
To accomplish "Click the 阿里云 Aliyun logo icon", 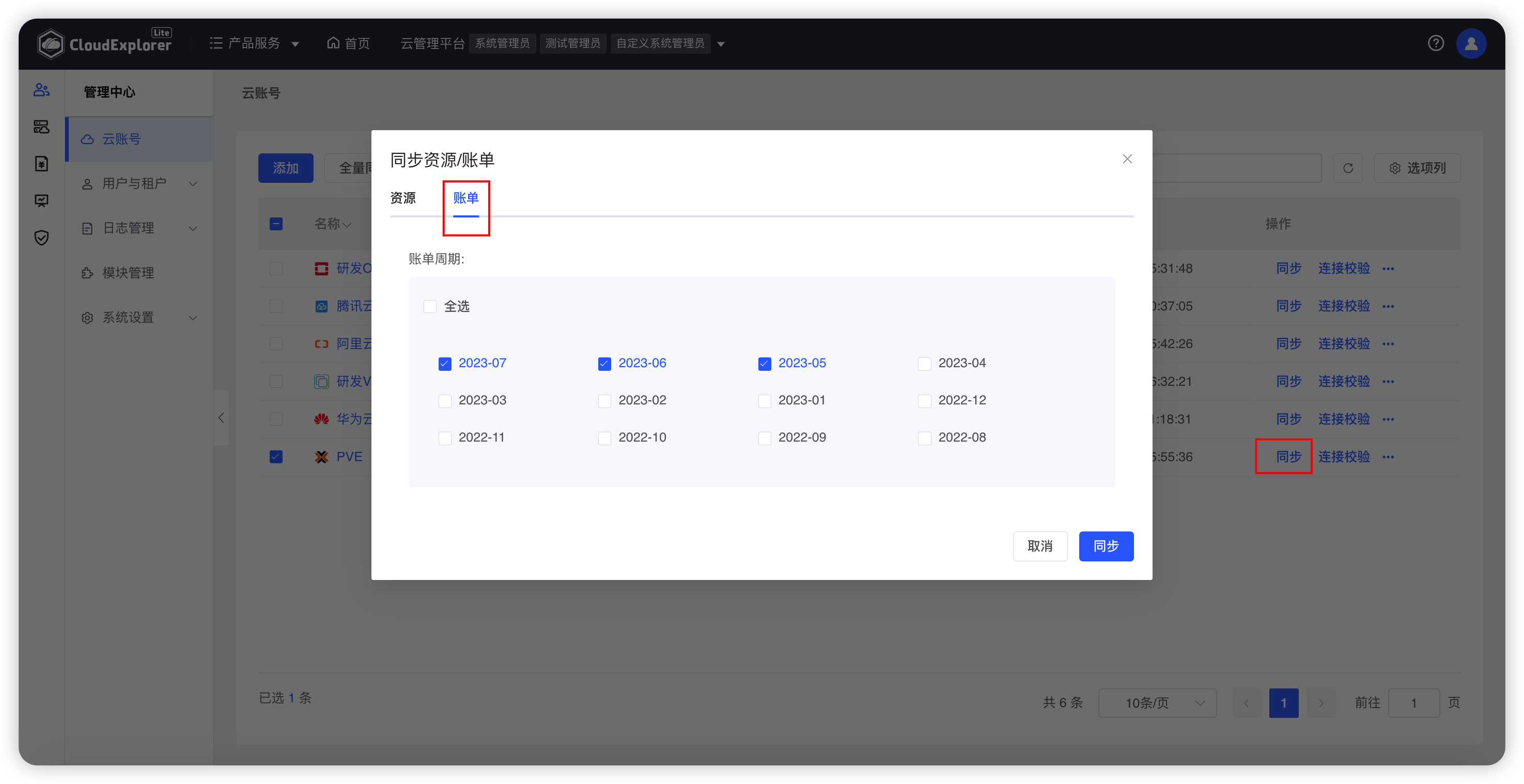I will (x=321, y=344).
